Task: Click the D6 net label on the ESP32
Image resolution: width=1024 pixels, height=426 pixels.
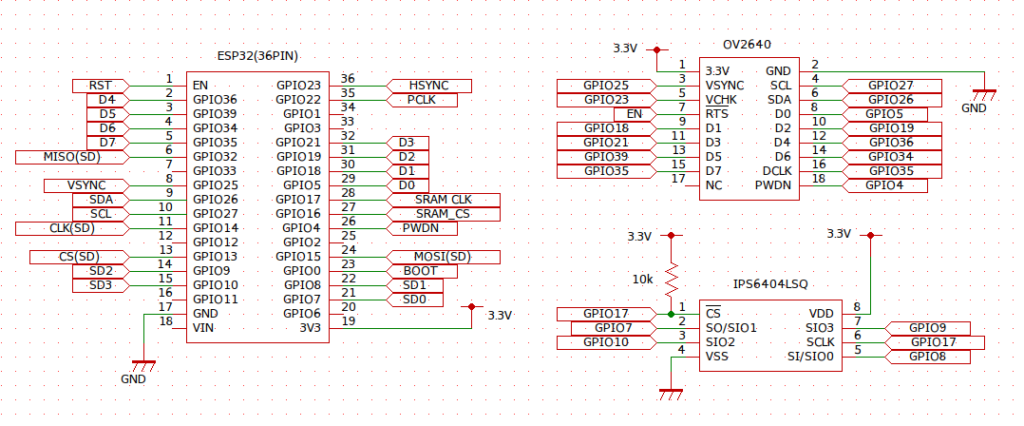Action: point(108,128)
